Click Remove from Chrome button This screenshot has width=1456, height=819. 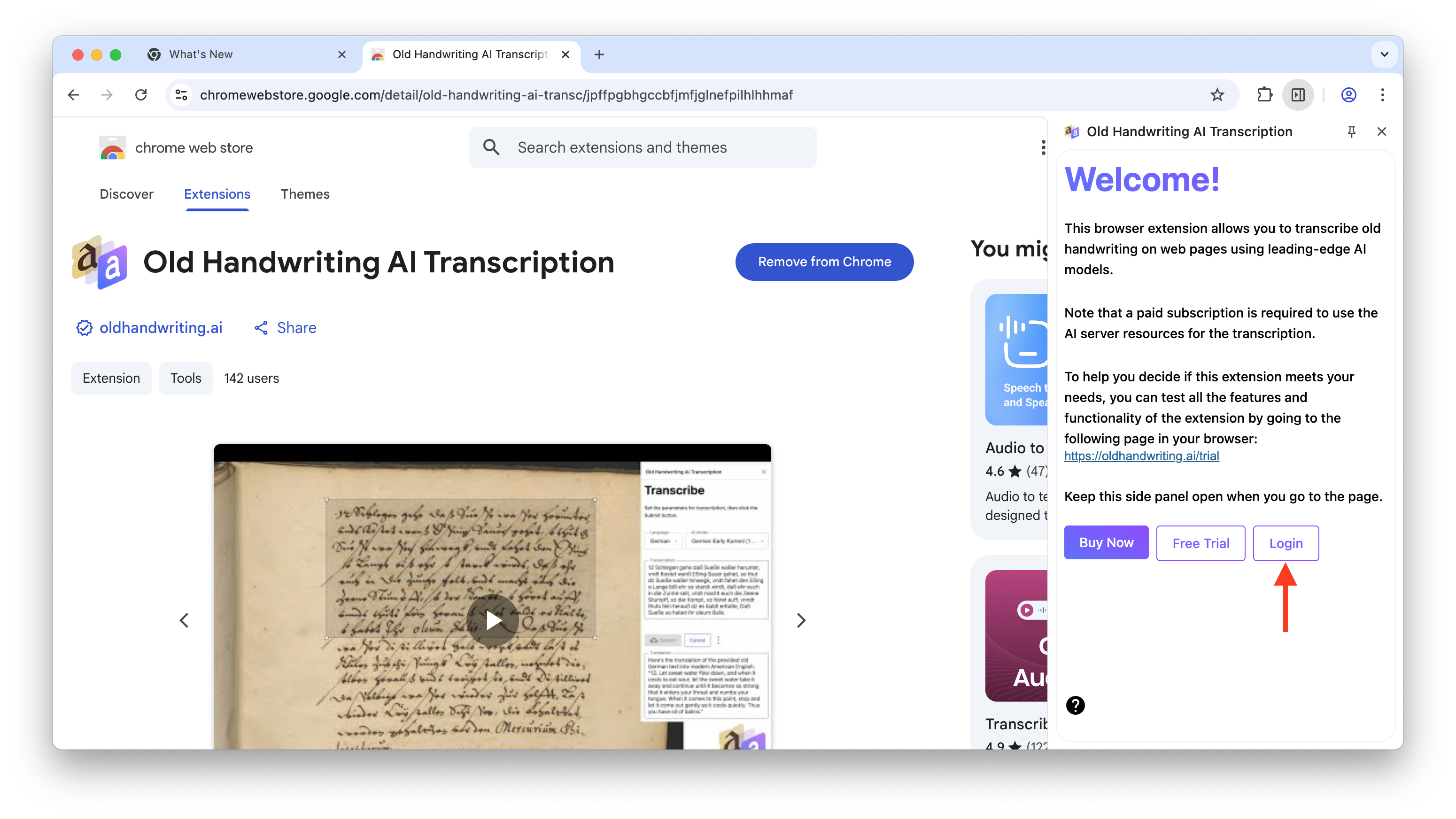pos(824,262)
